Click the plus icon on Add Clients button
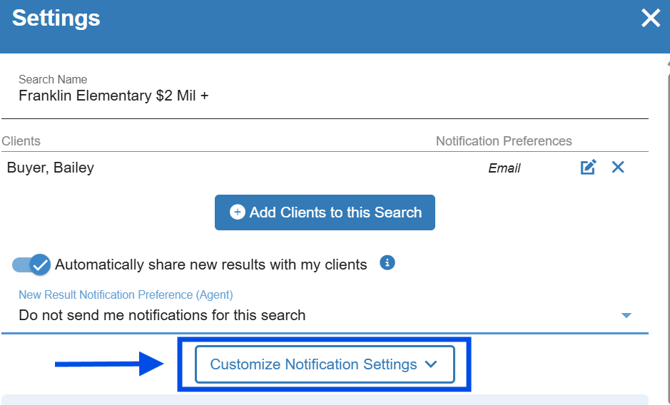The image size is (670, 405). coord(237,212)
